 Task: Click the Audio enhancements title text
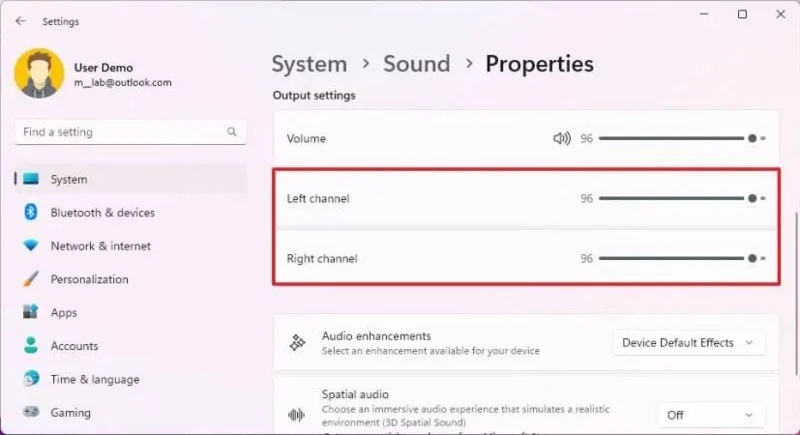(x=376, y=336)
